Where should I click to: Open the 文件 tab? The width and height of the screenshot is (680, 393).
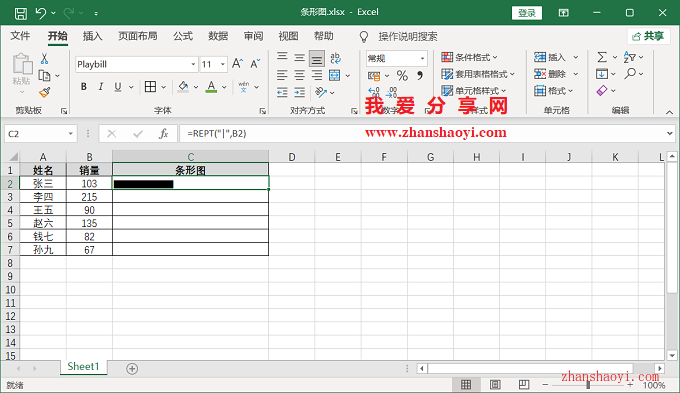tap(20, 36)
